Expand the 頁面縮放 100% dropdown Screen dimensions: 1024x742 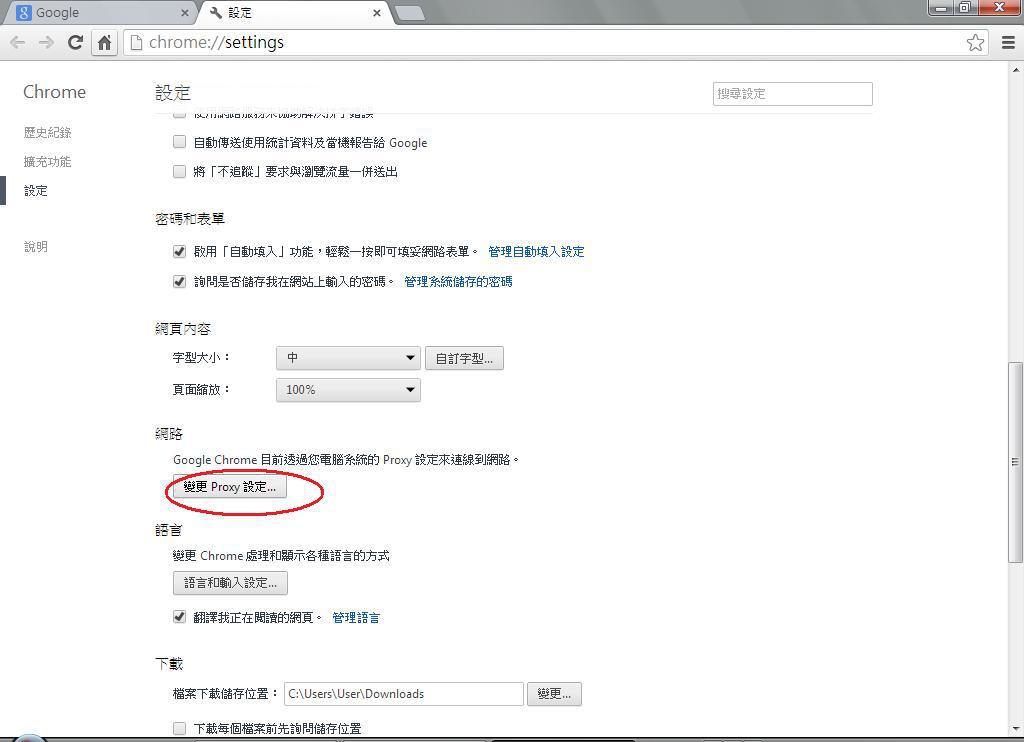tap(348, 390)
